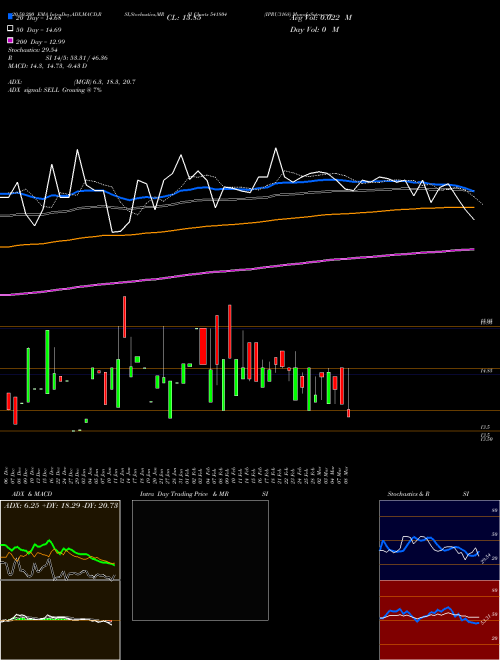500x660 pixels.
Task: Click the 'Stochastics & RSI' panel title
Action: coord(428,494)
